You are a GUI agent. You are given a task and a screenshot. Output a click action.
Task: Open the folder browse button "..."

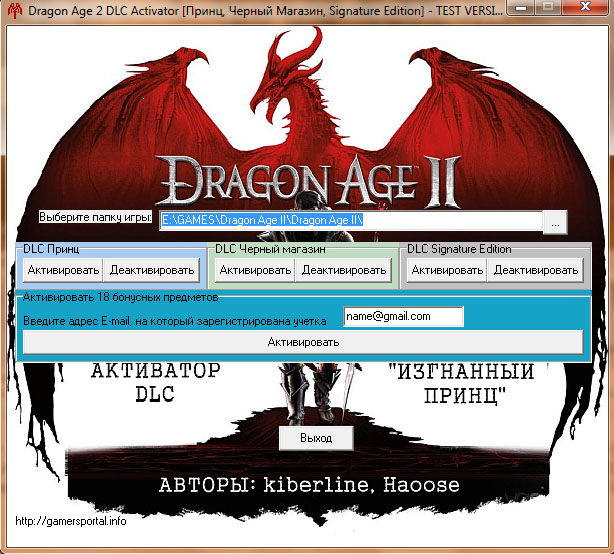coord(555,222)
